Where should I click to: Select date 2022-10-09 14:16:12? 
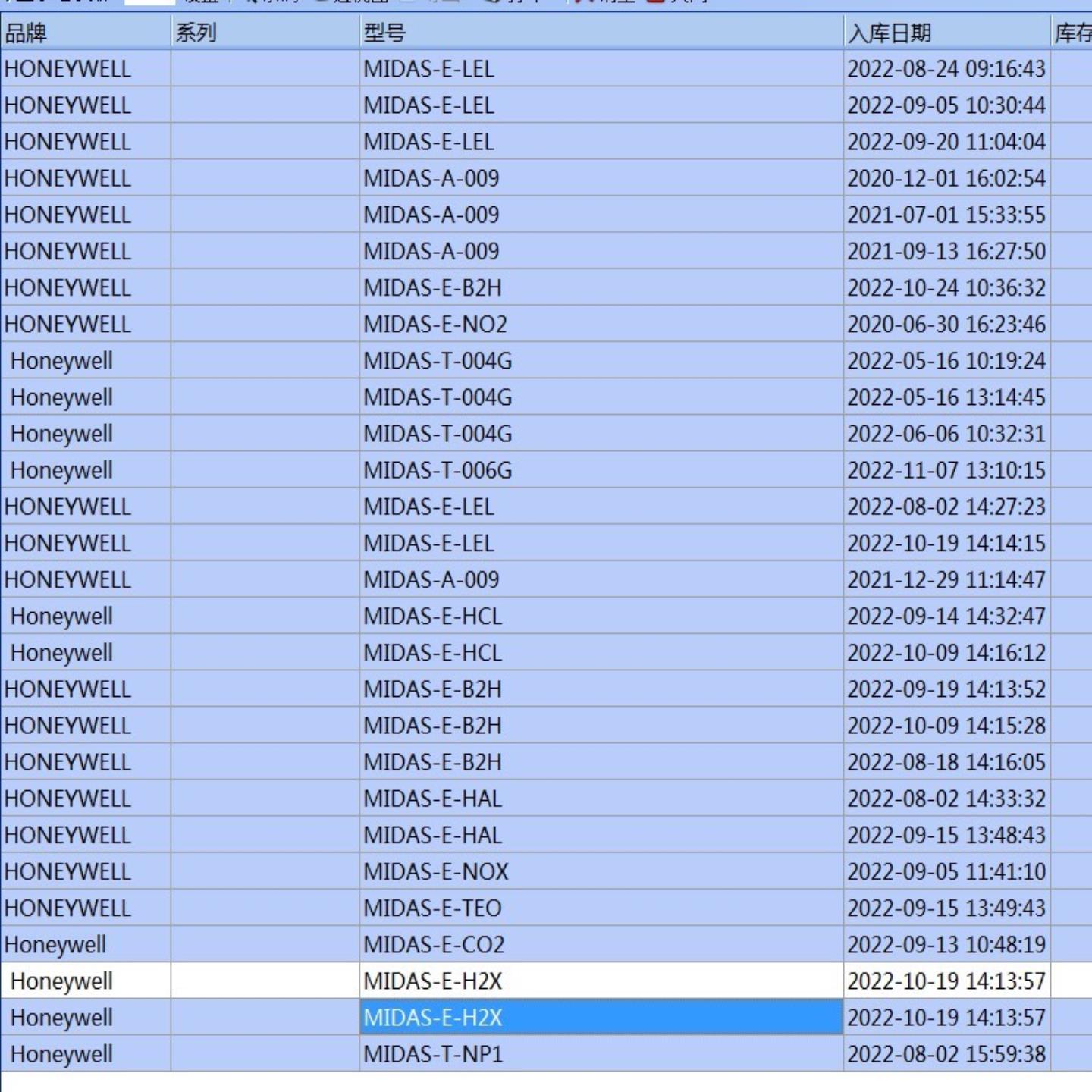[947, 653]
